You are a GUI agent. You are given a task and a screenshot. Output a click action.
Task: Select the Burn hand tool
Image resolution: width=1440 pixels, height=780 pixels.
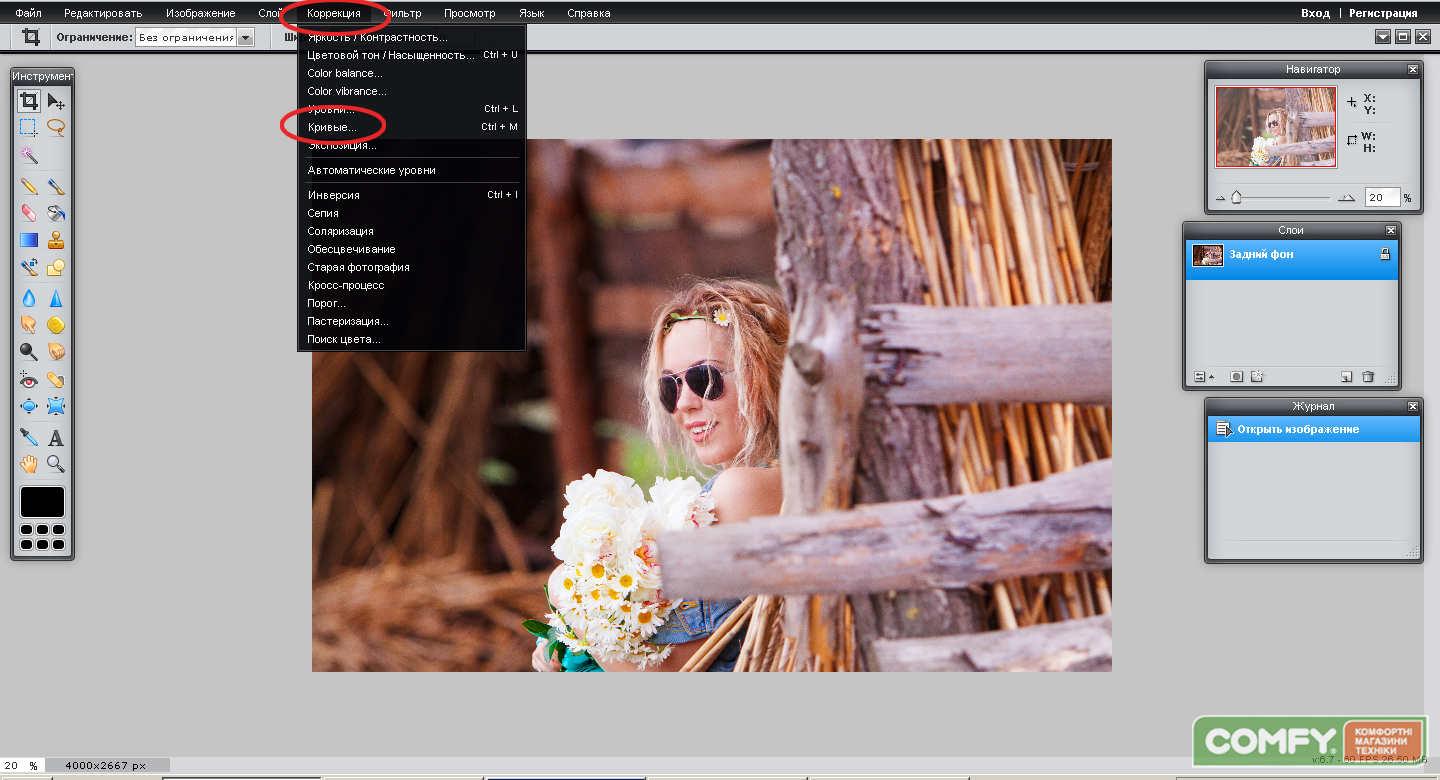click(x=56, y=352)
